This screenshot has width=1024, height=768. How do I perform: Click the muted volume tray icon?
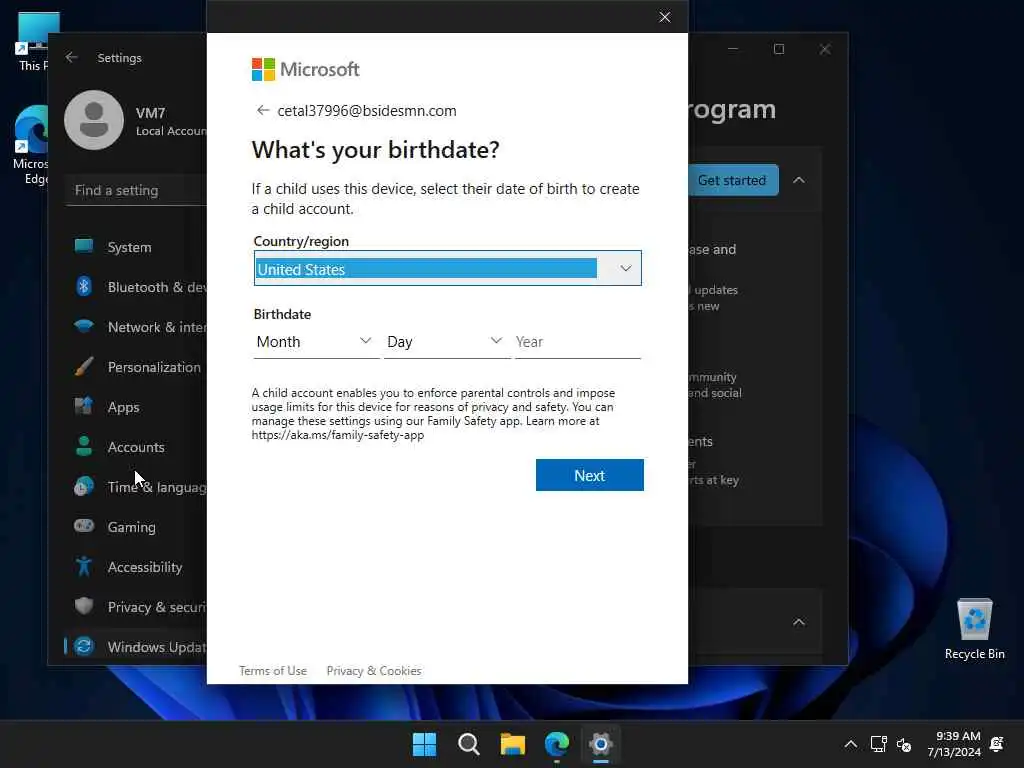[x=904, y=744]
